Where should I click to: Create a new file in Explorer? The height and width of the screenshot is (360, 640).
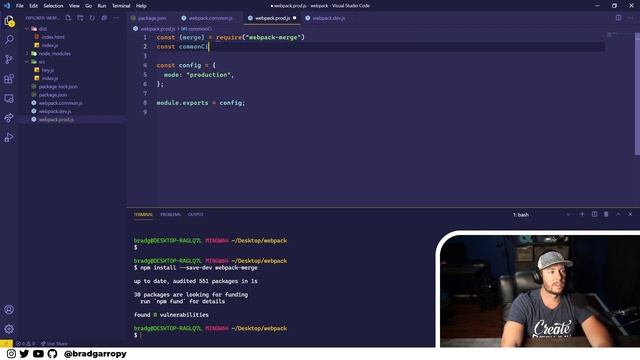68,18
